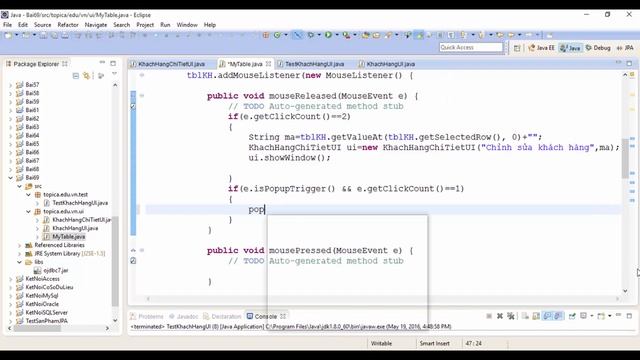Viewport: 640px width, 360px height.
Task: Open the Window menu
Action: pyautogui.click(x=187, y=25)
